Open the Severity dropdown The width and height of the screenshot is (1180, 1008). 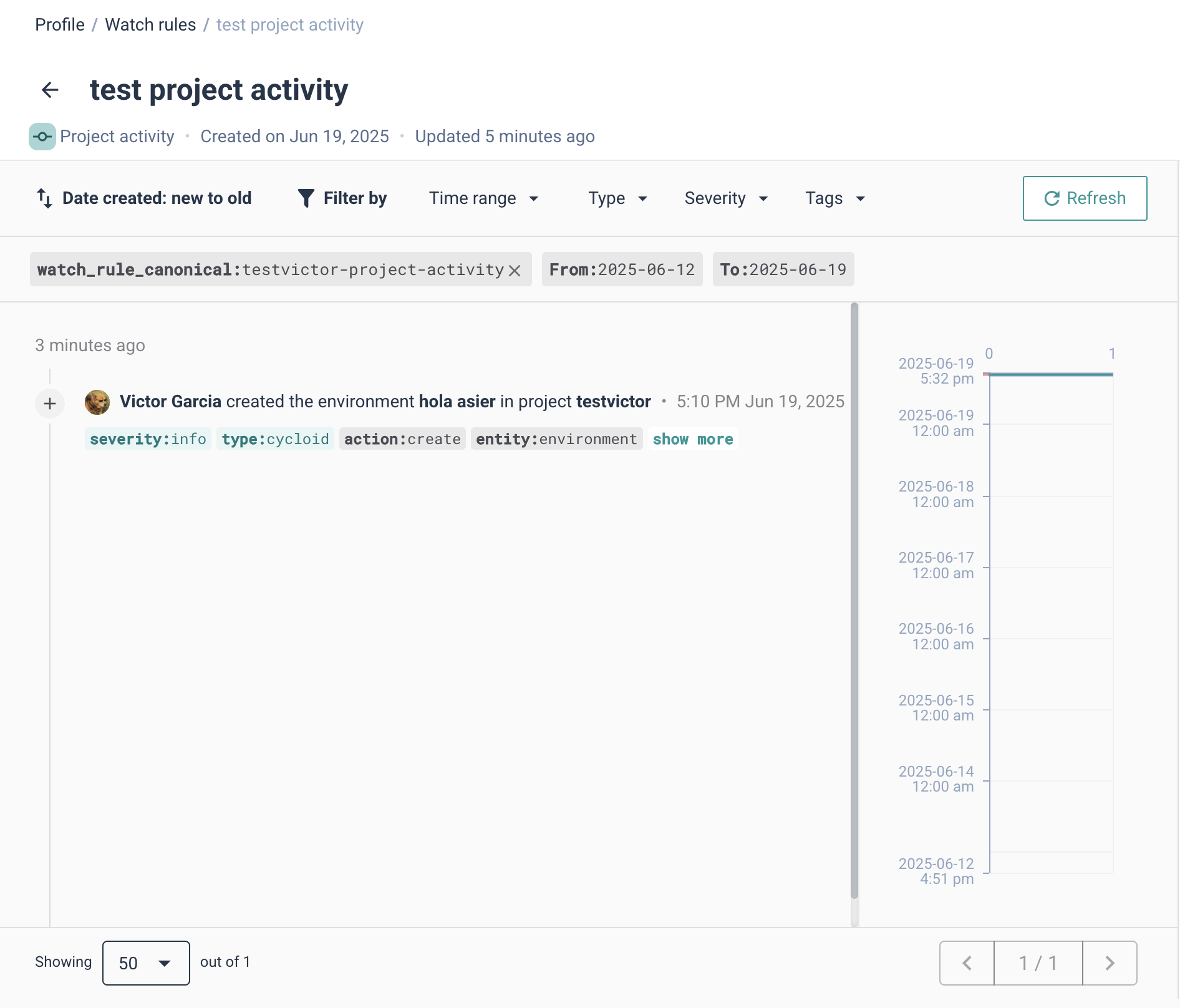[727, 198]
